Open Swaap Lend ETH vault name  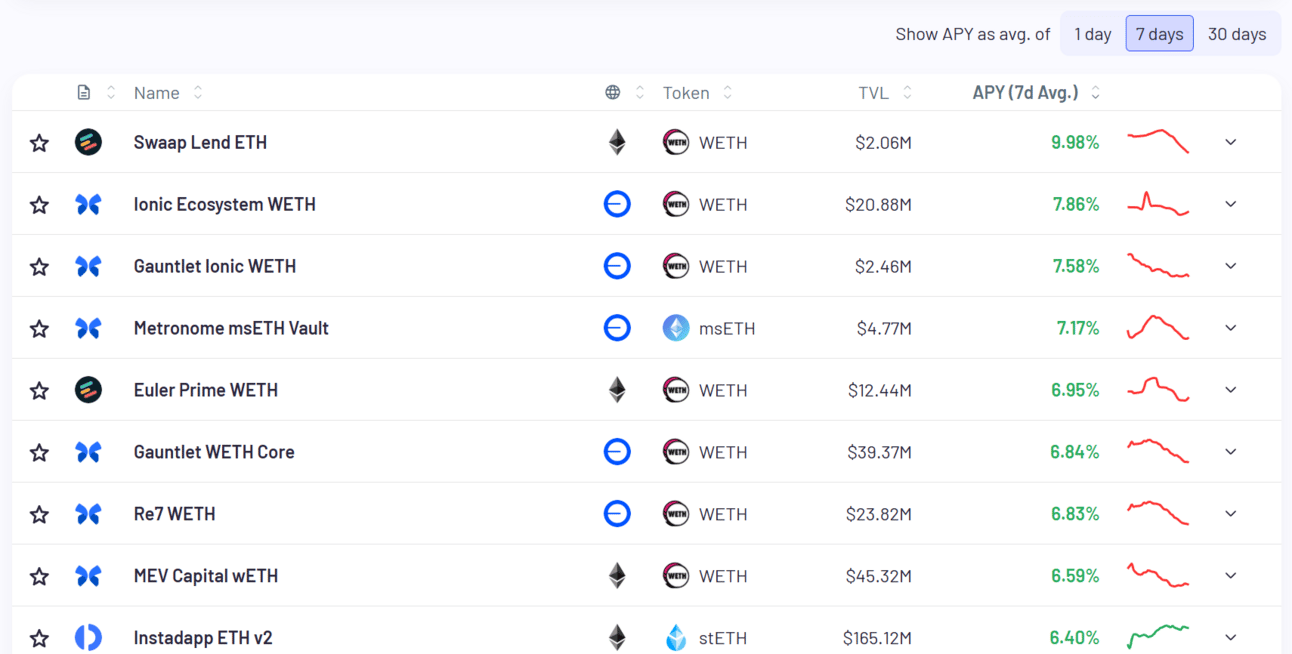pyautogui.click(x=200, y=142)
